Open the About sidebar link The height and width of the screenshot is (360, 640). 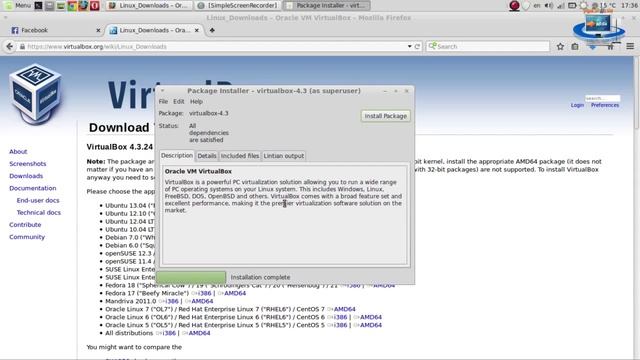(18, 151)
